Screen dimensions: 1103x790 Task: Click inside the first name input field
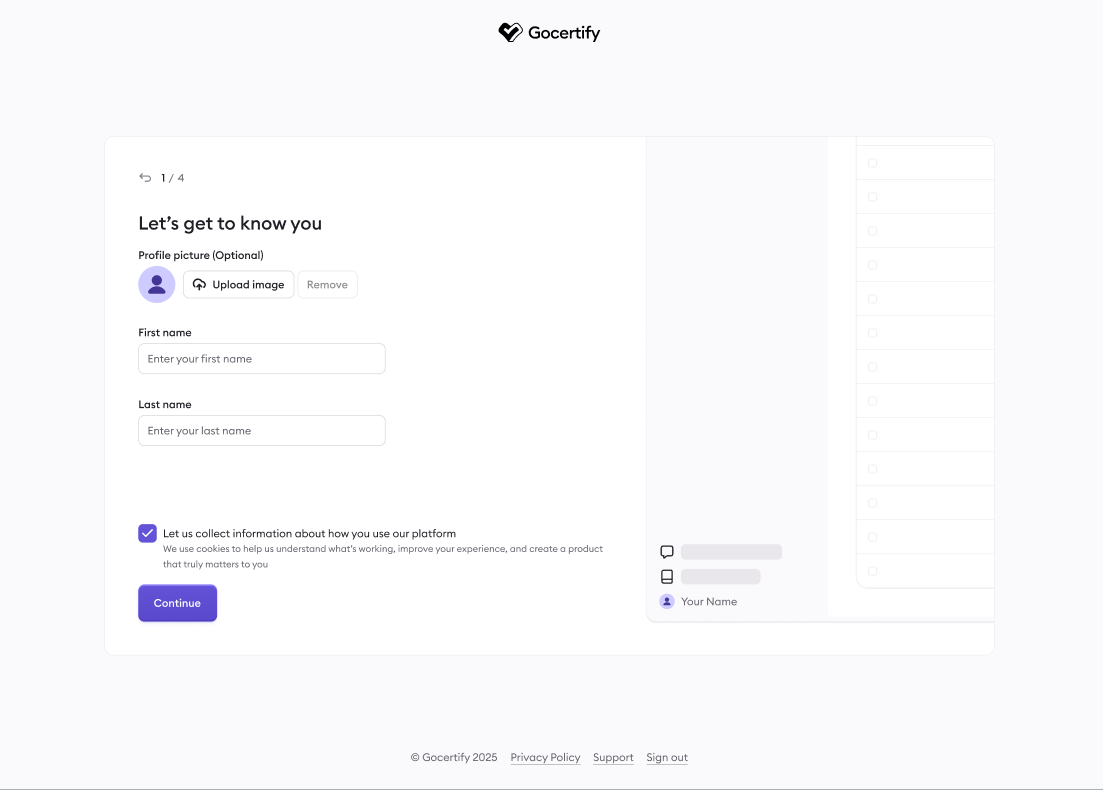pos(261,358)
